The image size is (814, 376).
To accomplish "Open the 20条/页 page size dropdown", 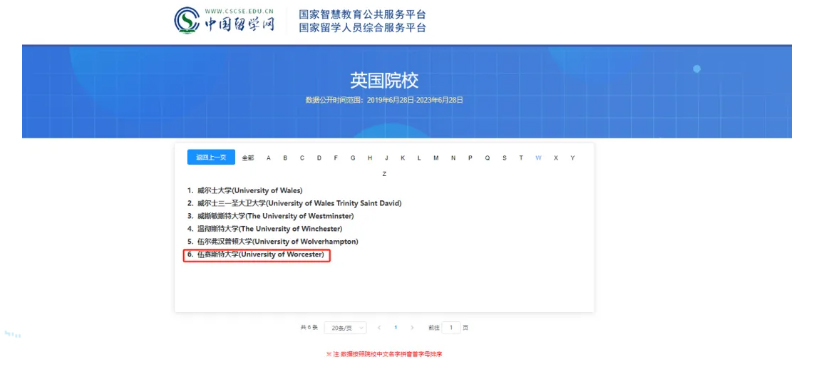I will [345, 328].
